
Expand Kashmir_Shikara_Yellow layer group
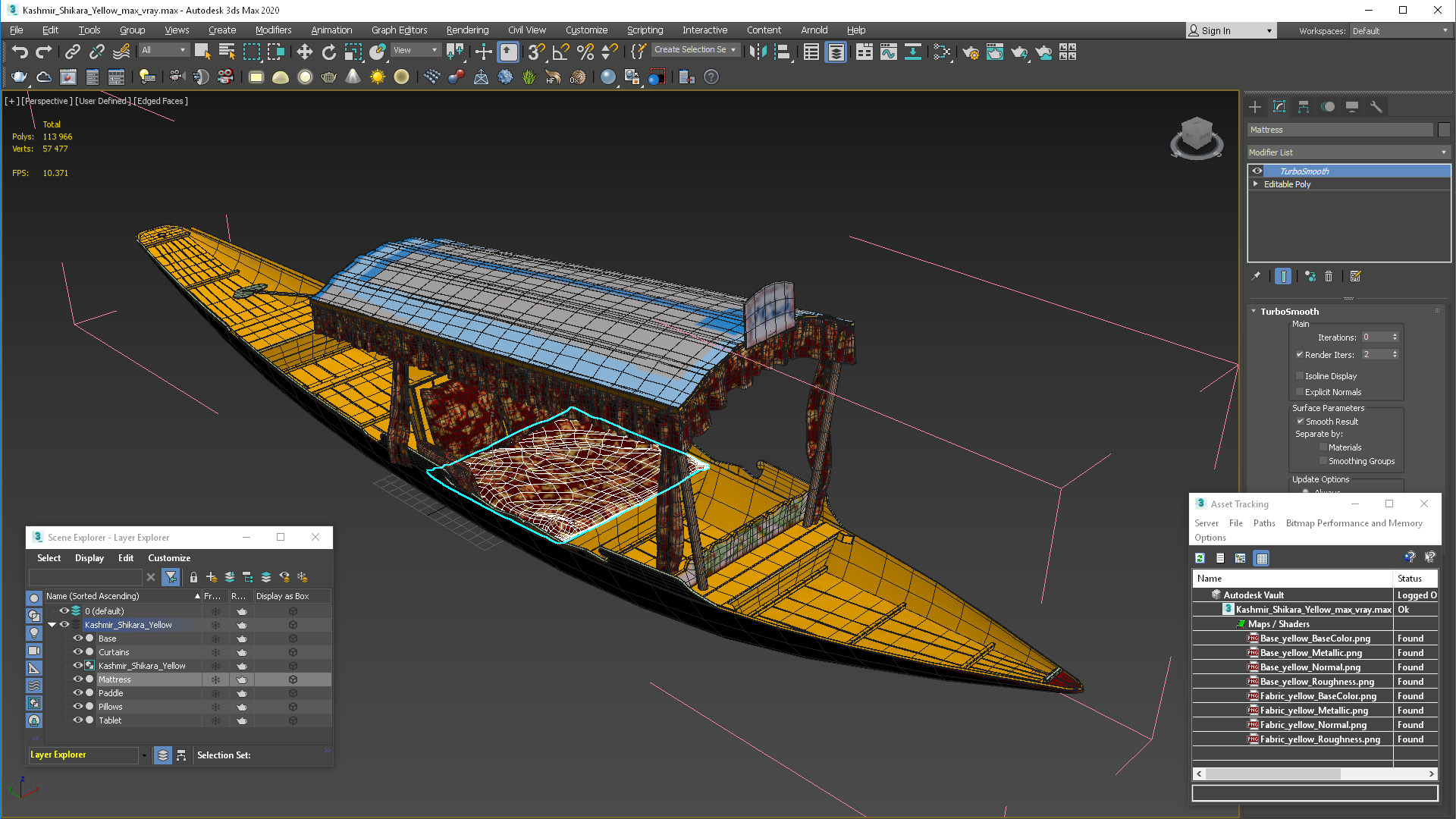pyautogui.click(x=52, y=624)
